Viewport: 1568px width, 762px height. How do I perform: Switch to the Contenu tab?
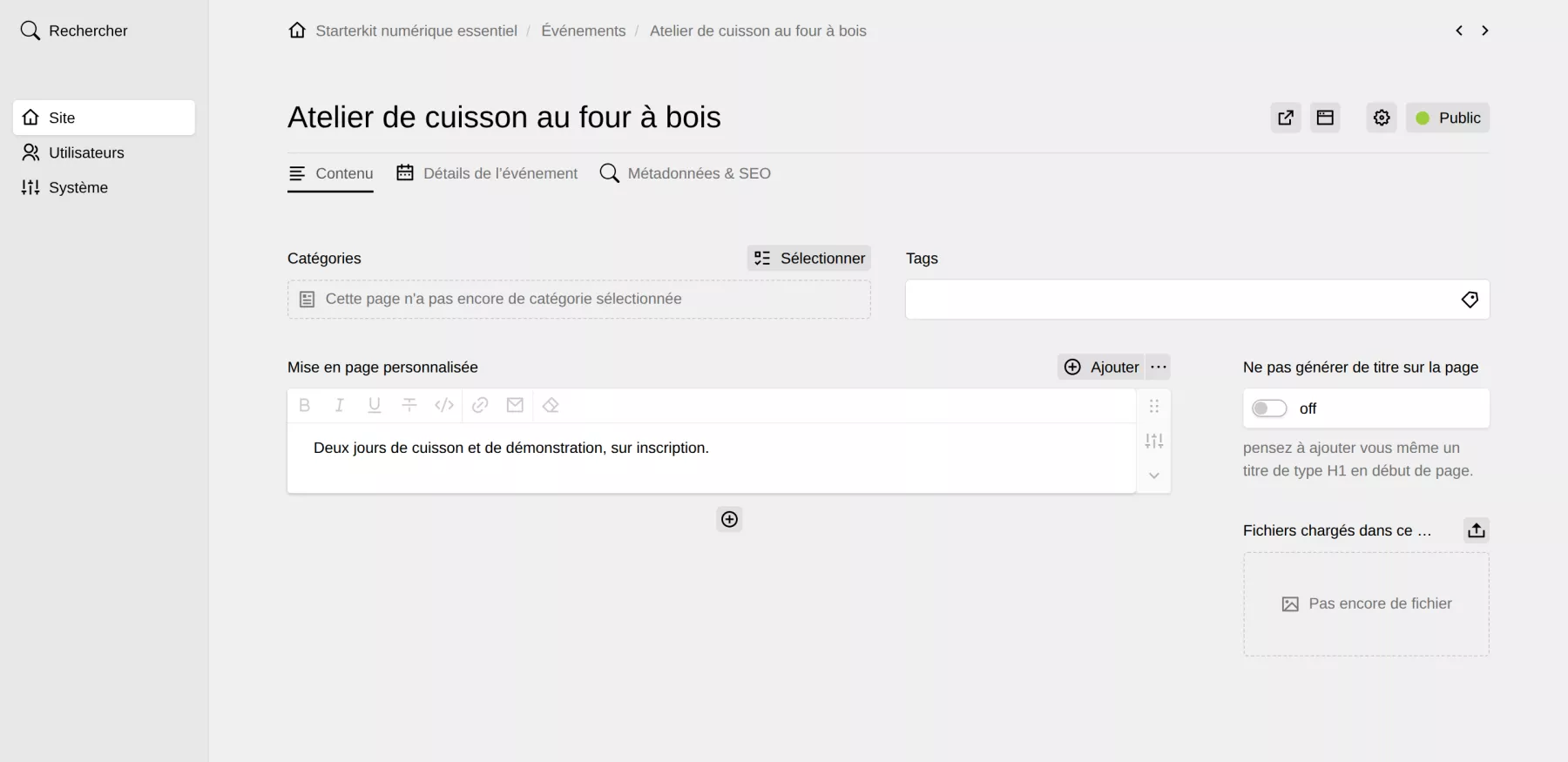(x=331, y=173)
